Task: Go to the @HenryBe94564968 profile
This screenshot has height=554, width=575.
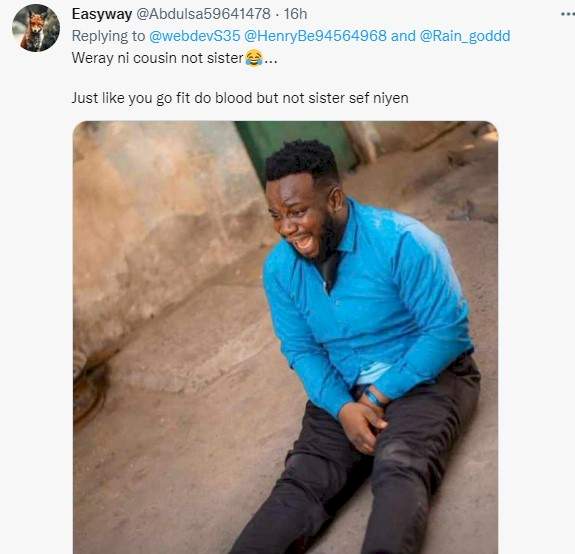Action: pos(315,36)
